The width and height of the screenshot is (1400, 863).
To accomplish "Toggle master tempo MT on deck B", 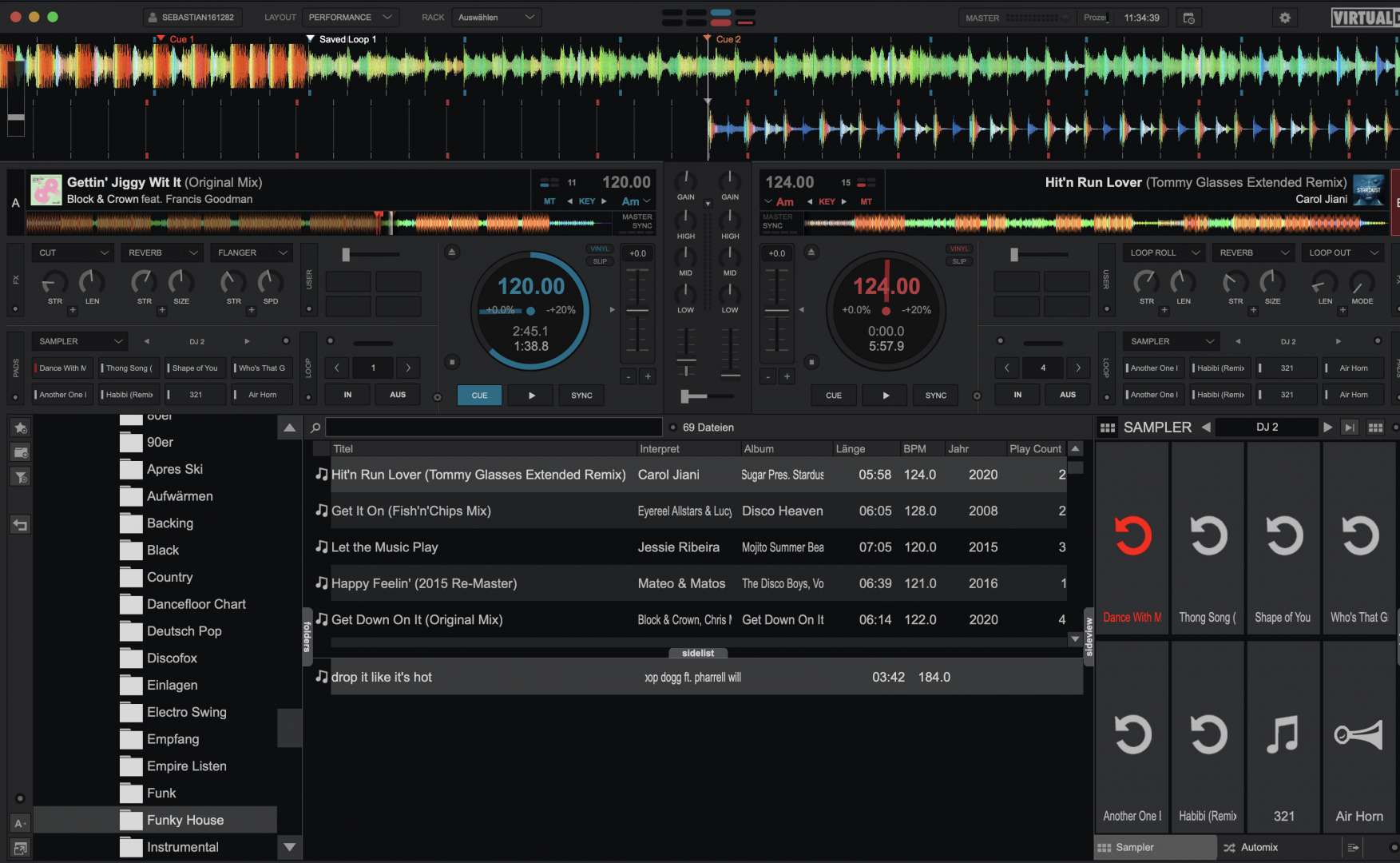I will pos(866,201).
